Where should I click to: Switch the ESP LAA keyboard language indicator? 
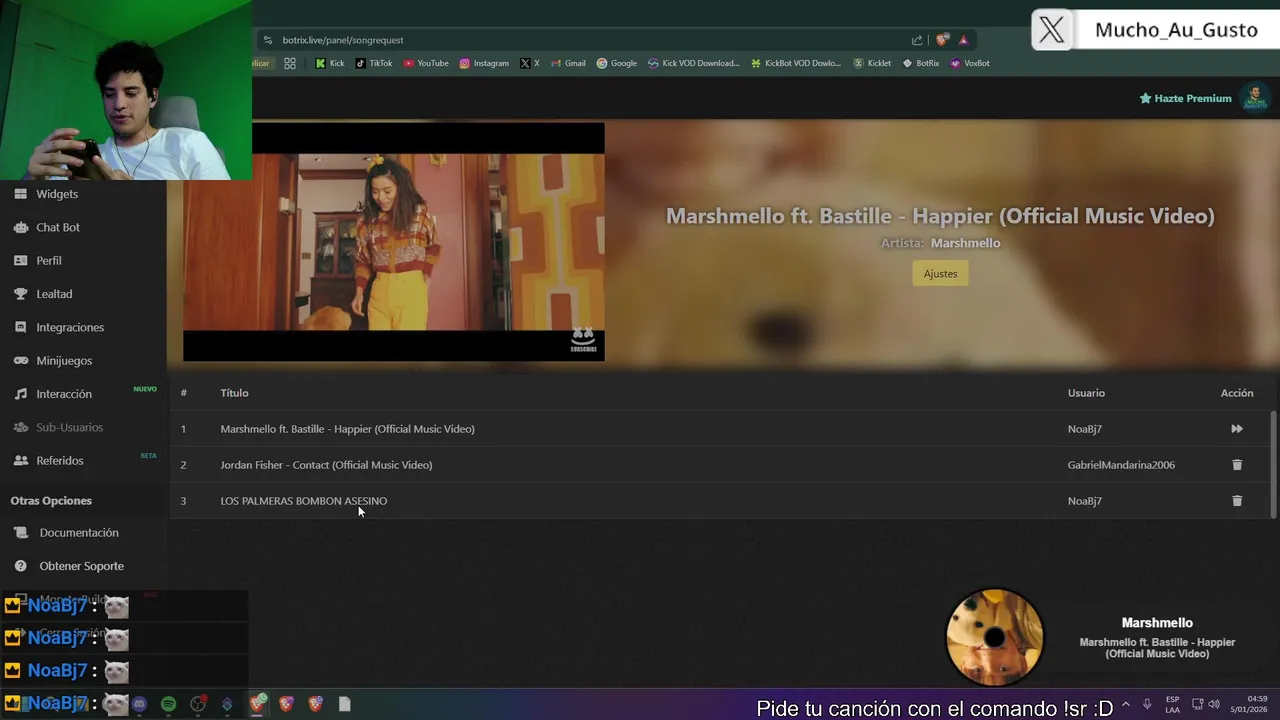1172,704
